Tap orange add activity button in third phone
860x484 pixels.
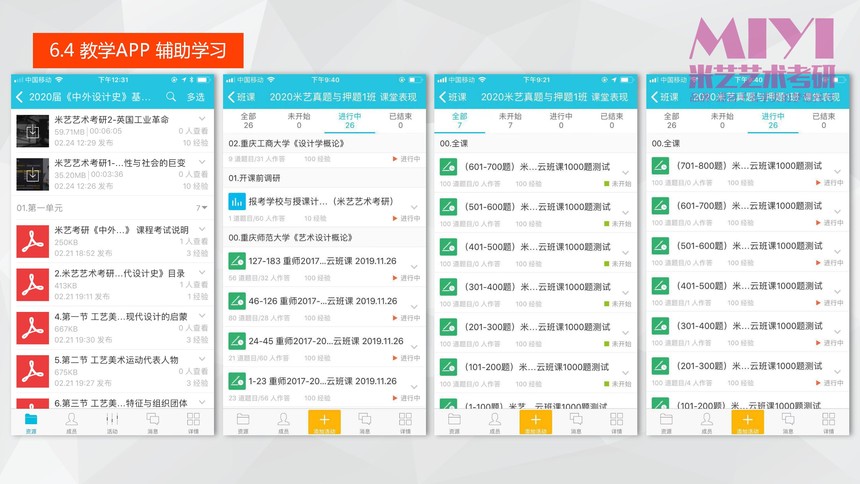click(535, 422)
